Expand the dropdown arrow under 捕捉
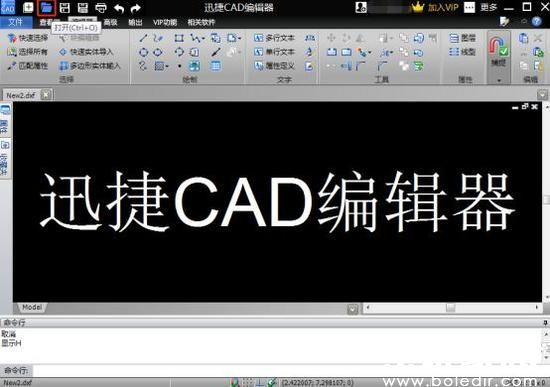 pos(498,80)
